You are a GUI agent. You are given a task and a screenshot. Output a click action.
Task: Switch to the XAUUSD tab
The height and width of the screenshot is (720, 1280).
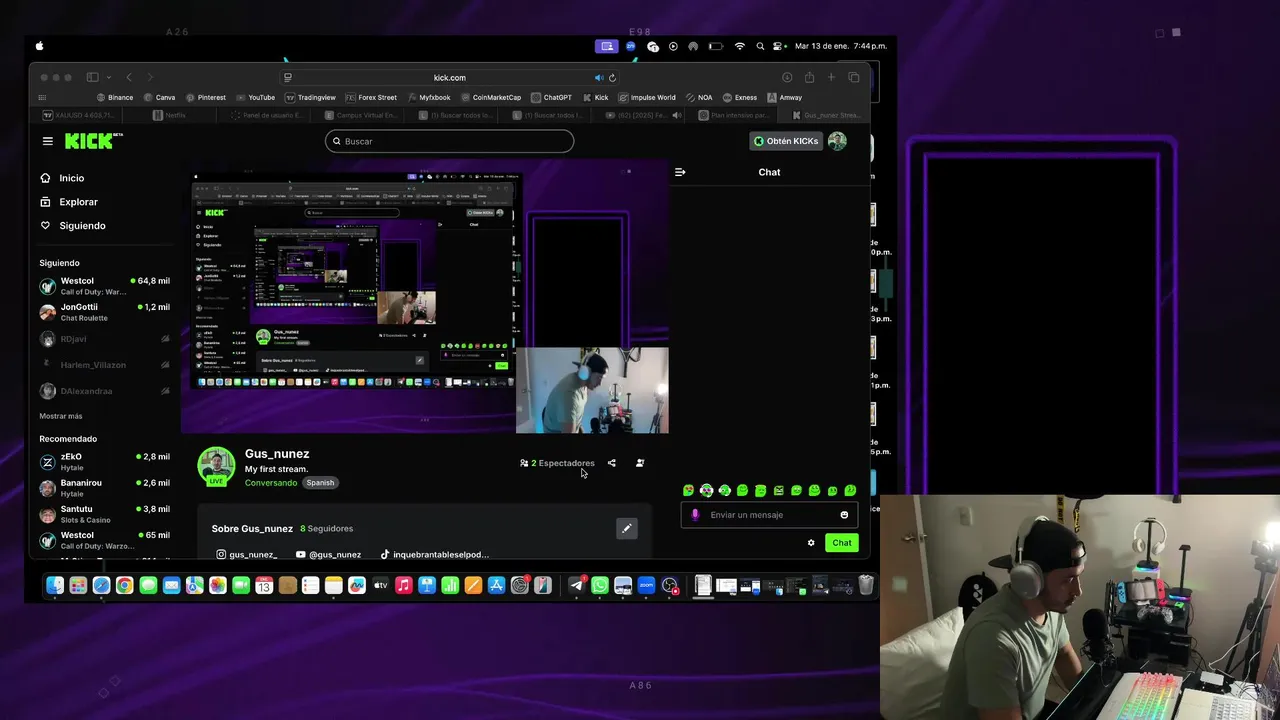[76, 115]
